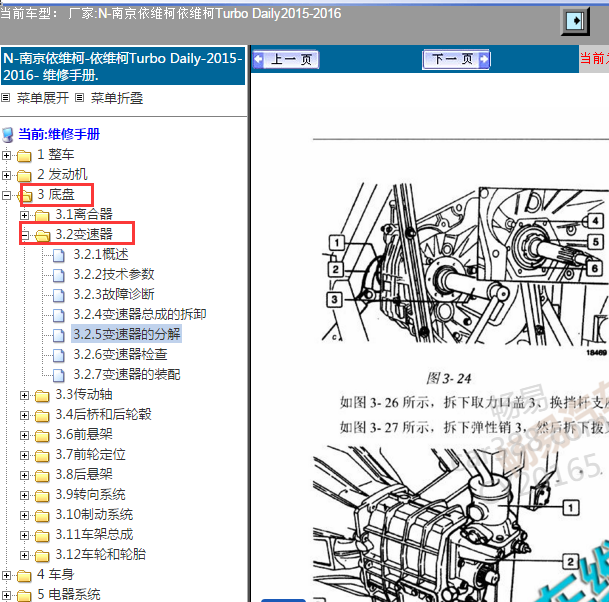The height and width of the screenshot is (602, 609).
Task: Click document icon of 3.2.2技术参数
Action: (59, 275)
